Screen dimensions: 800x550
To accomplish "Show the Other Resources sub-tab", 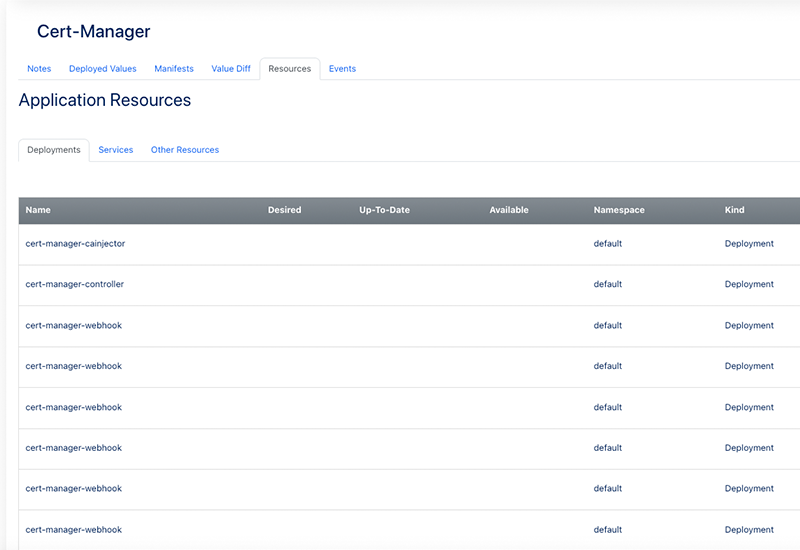I will 185,150.
